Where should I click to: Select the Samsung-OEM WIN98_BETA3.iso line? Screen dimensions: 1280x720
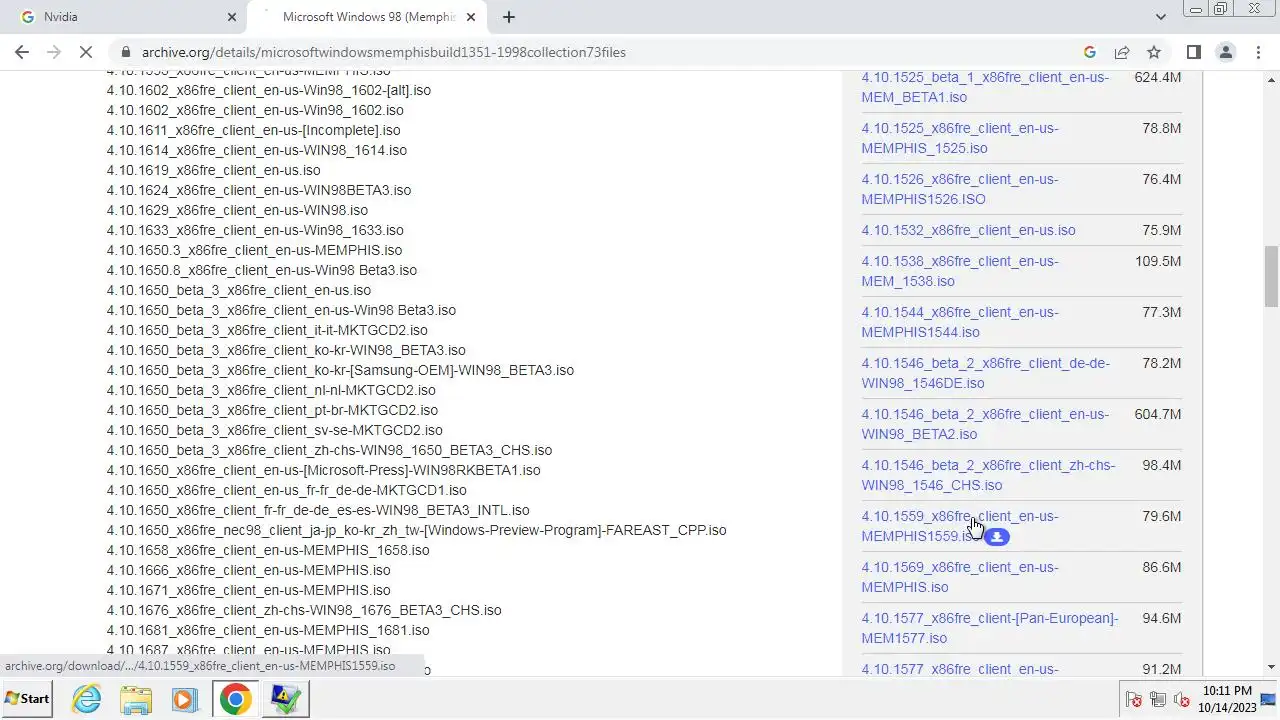pyautogui.click(x=340, y=370)
